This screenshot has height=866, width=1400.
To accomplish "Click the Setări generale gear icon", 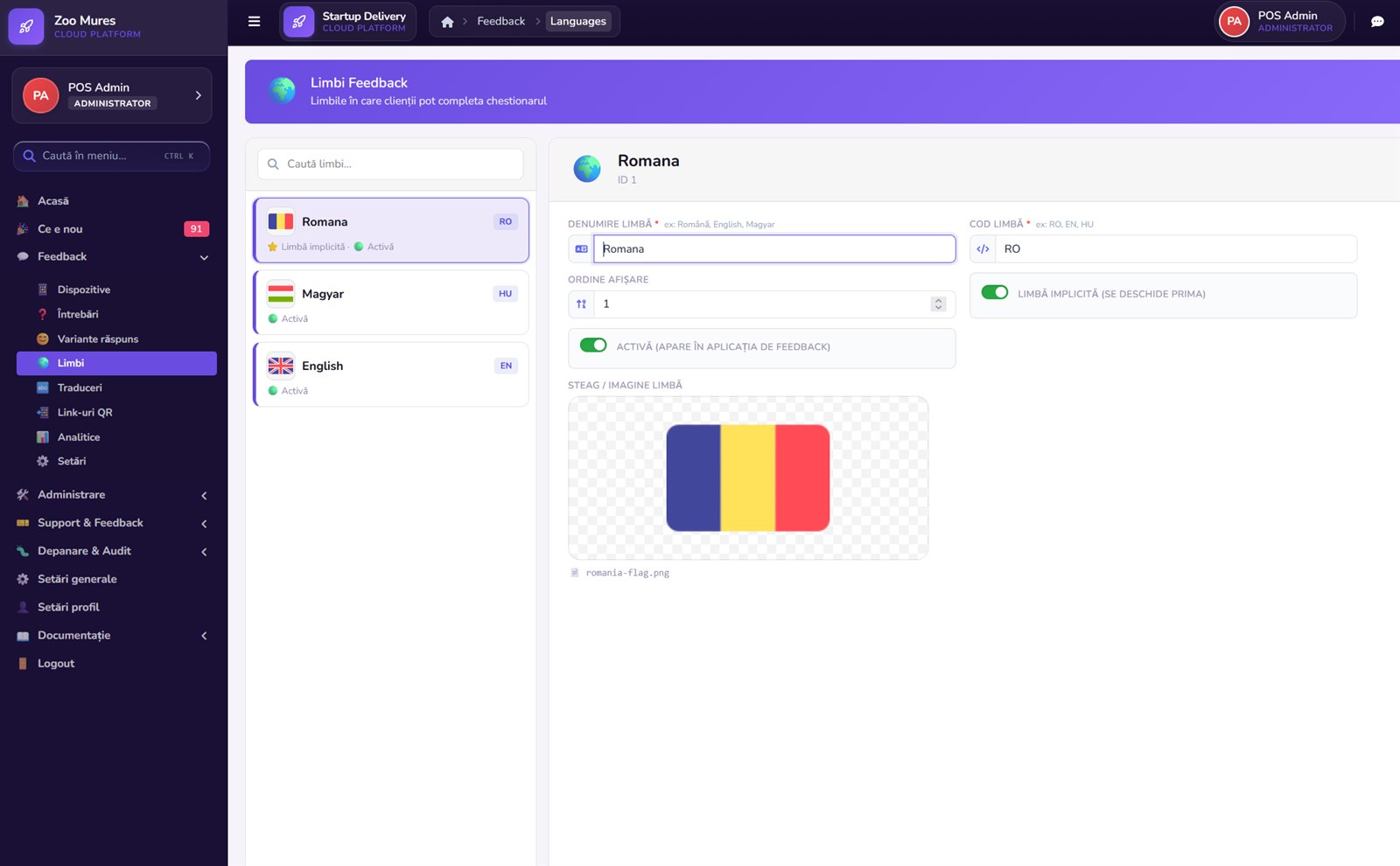I will click(x=23, y=579).
